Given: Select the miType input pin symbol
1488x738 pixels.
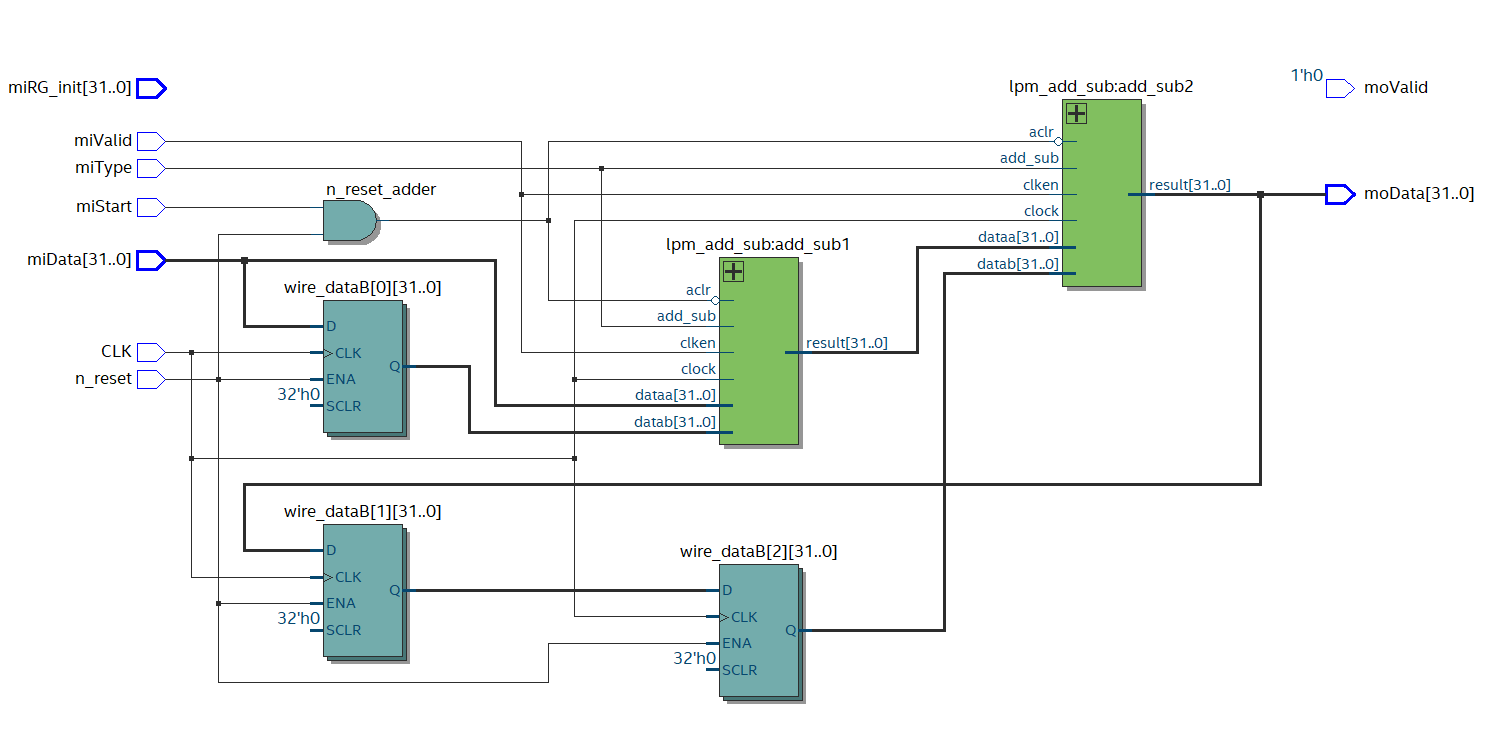Looking at the screenshot, I should (151, 168).
